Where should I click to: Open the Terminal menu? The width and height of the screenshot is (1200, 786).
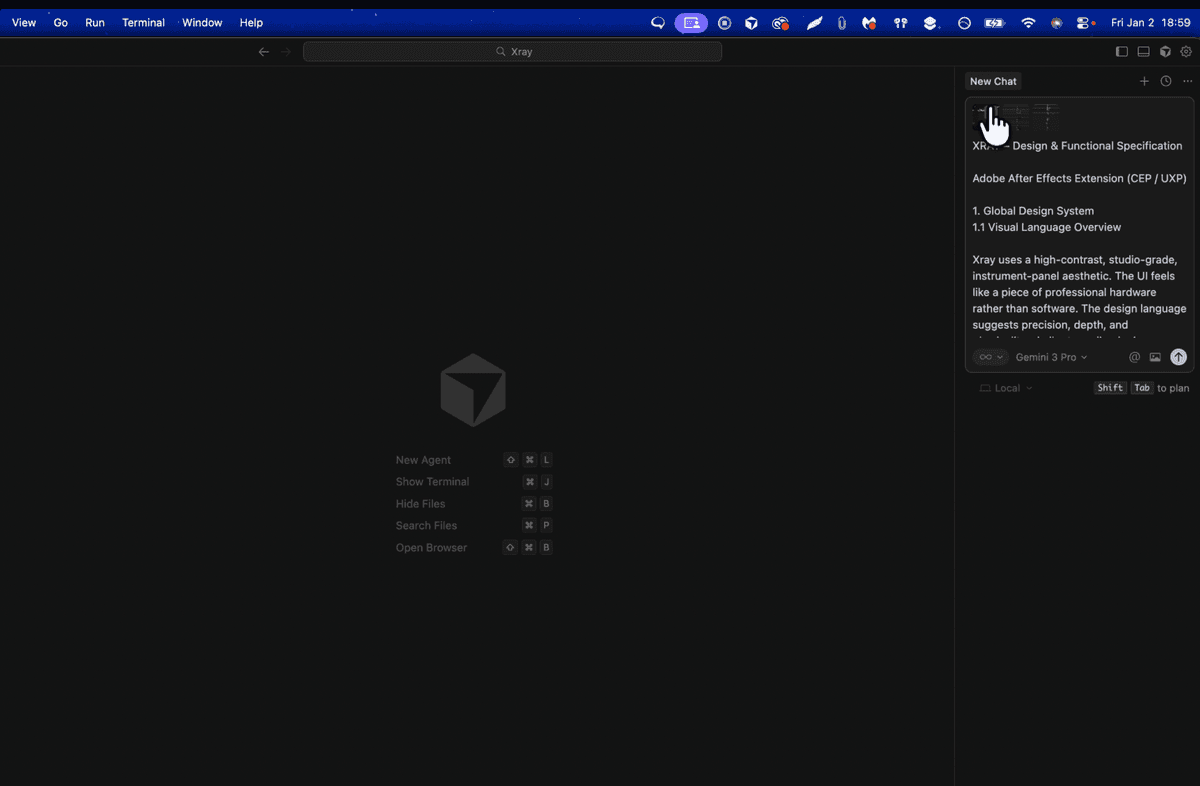[x=143, y=22]
